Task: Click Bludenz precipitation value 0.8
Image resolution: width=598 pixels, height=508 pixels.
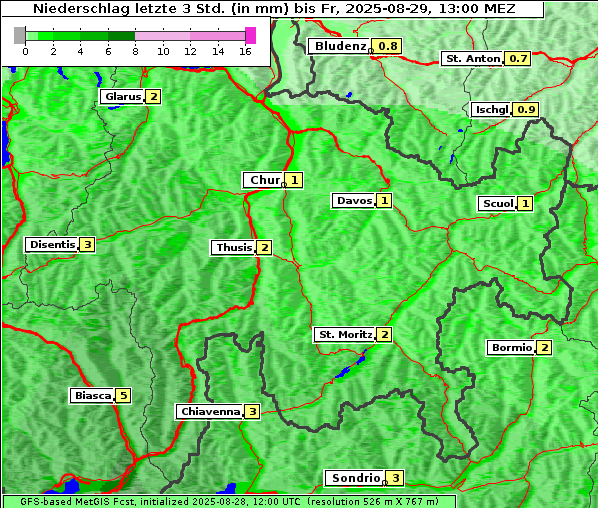Action: point(387,47)
